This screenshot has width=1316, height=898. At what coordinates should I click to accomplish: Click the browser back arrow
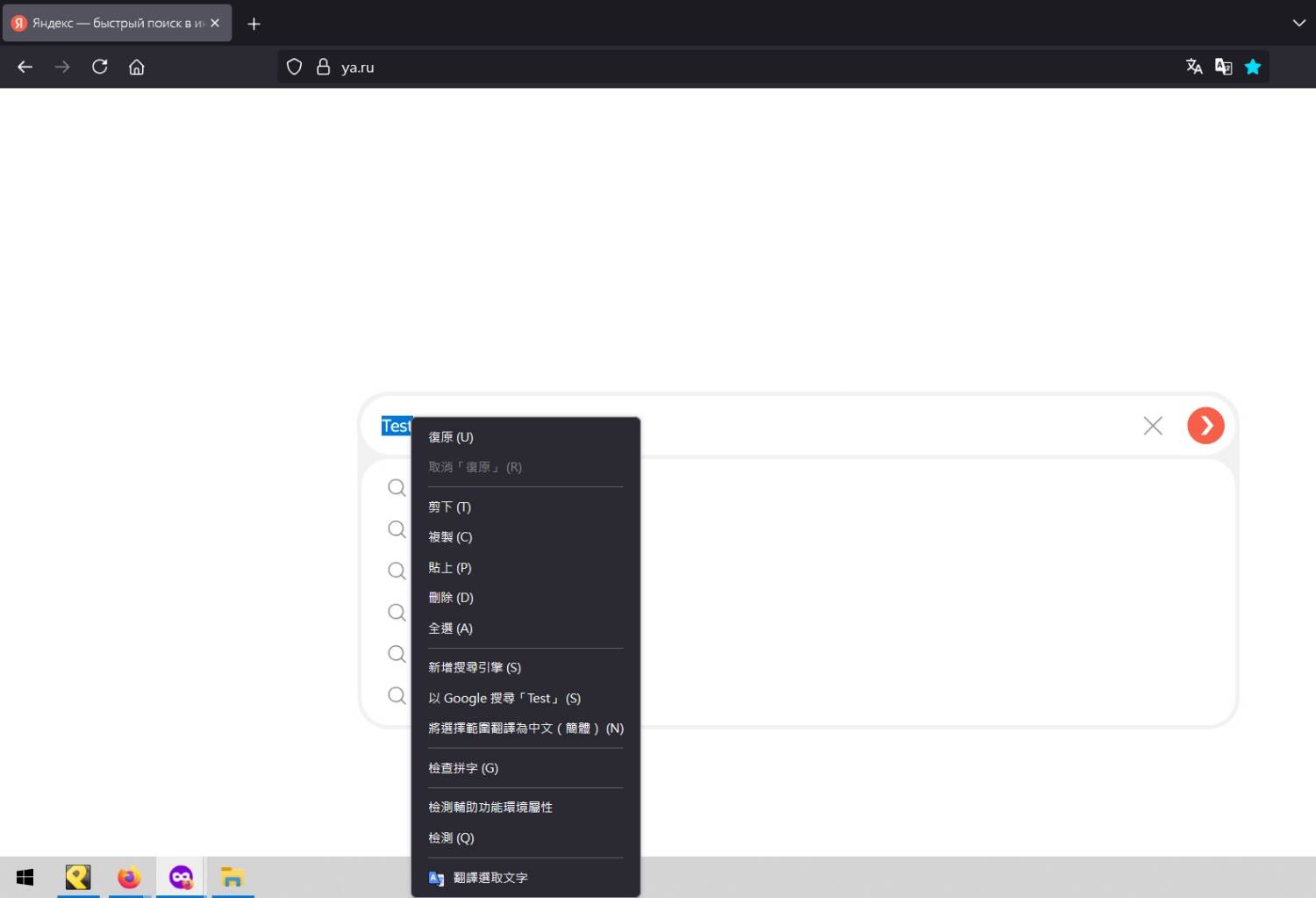click(x=25, y=67)
